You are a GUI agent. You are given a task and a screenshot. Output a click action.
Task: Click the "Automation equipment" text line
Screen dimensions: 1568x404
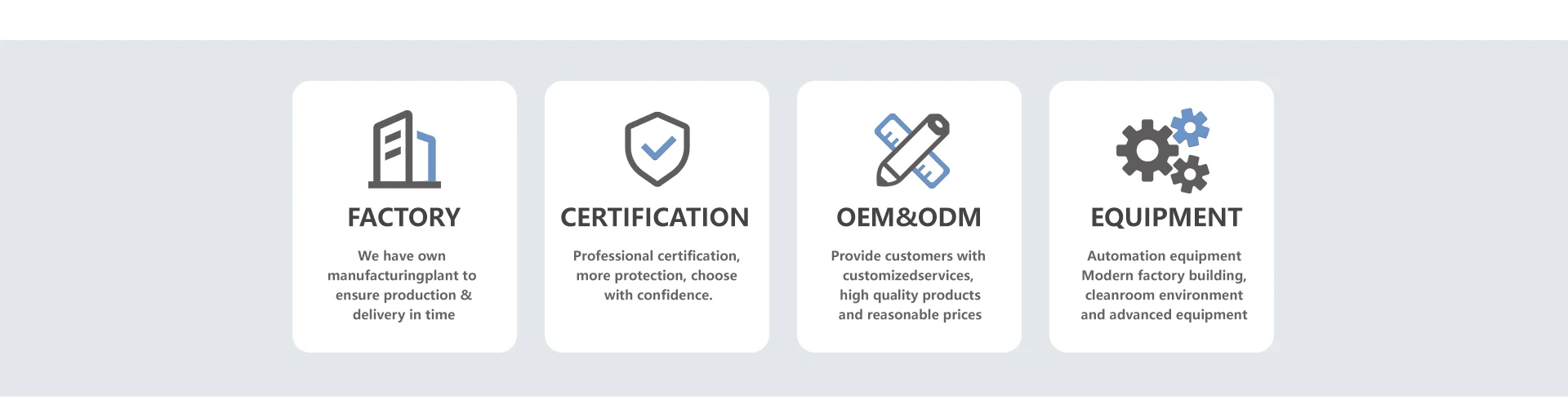coord(1164,256)
